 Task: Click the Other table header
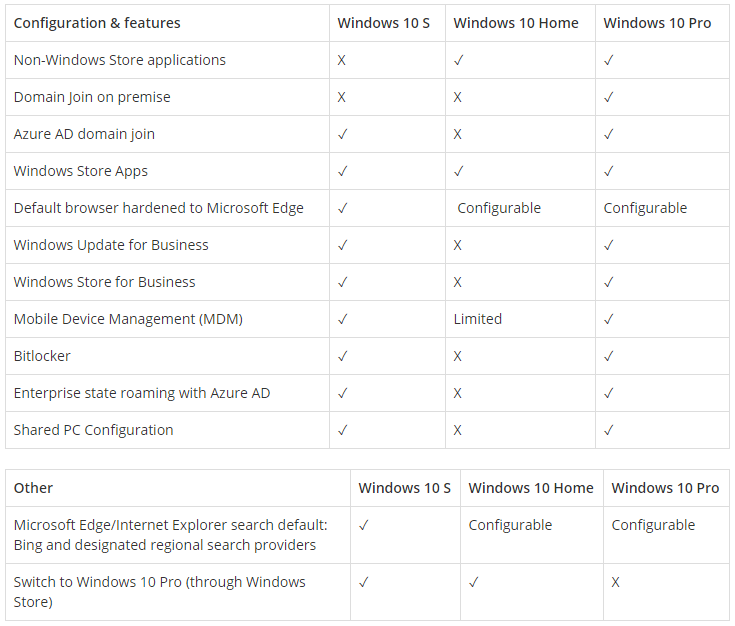[x=33, y=488]
